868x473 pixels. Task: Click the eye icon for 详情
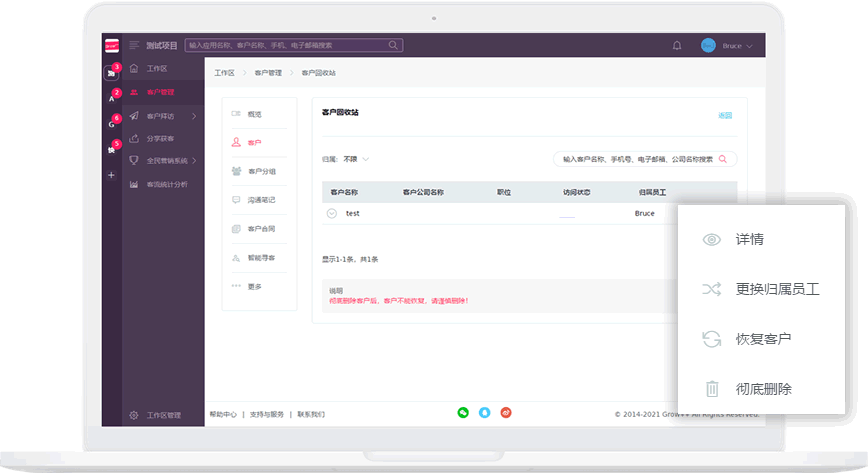711,240
